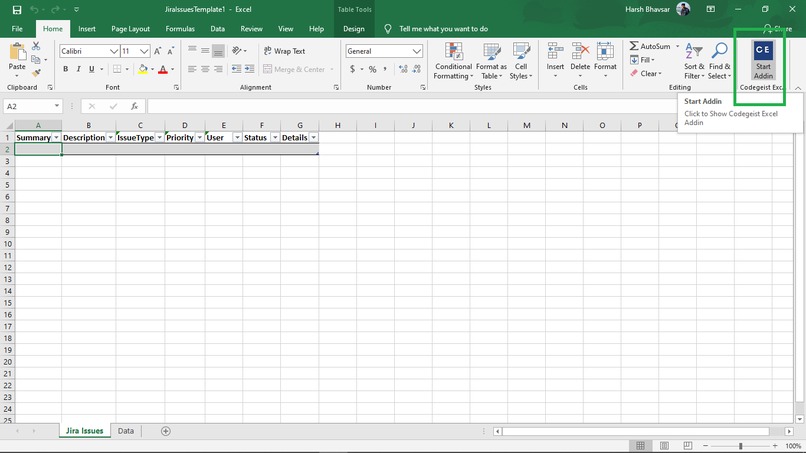Click the formula bar input

tap(411, 106)
